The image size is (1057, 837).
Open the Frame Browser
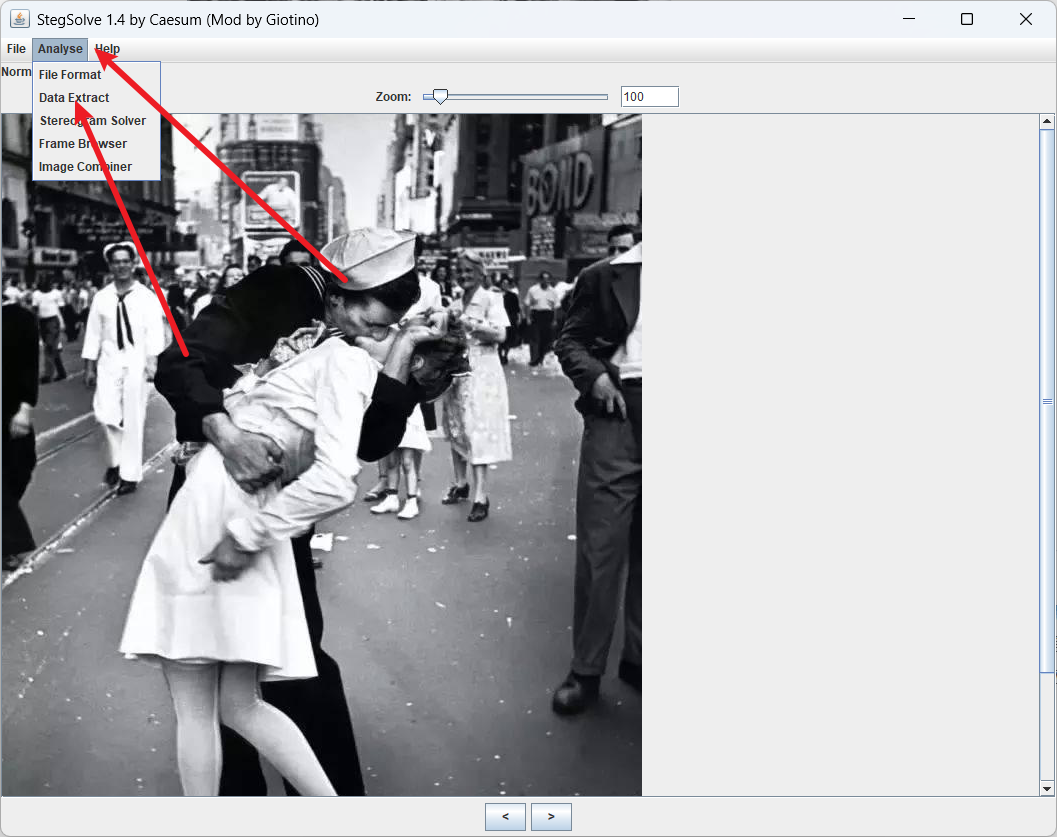pyautogui.click(x=83, y=143)
